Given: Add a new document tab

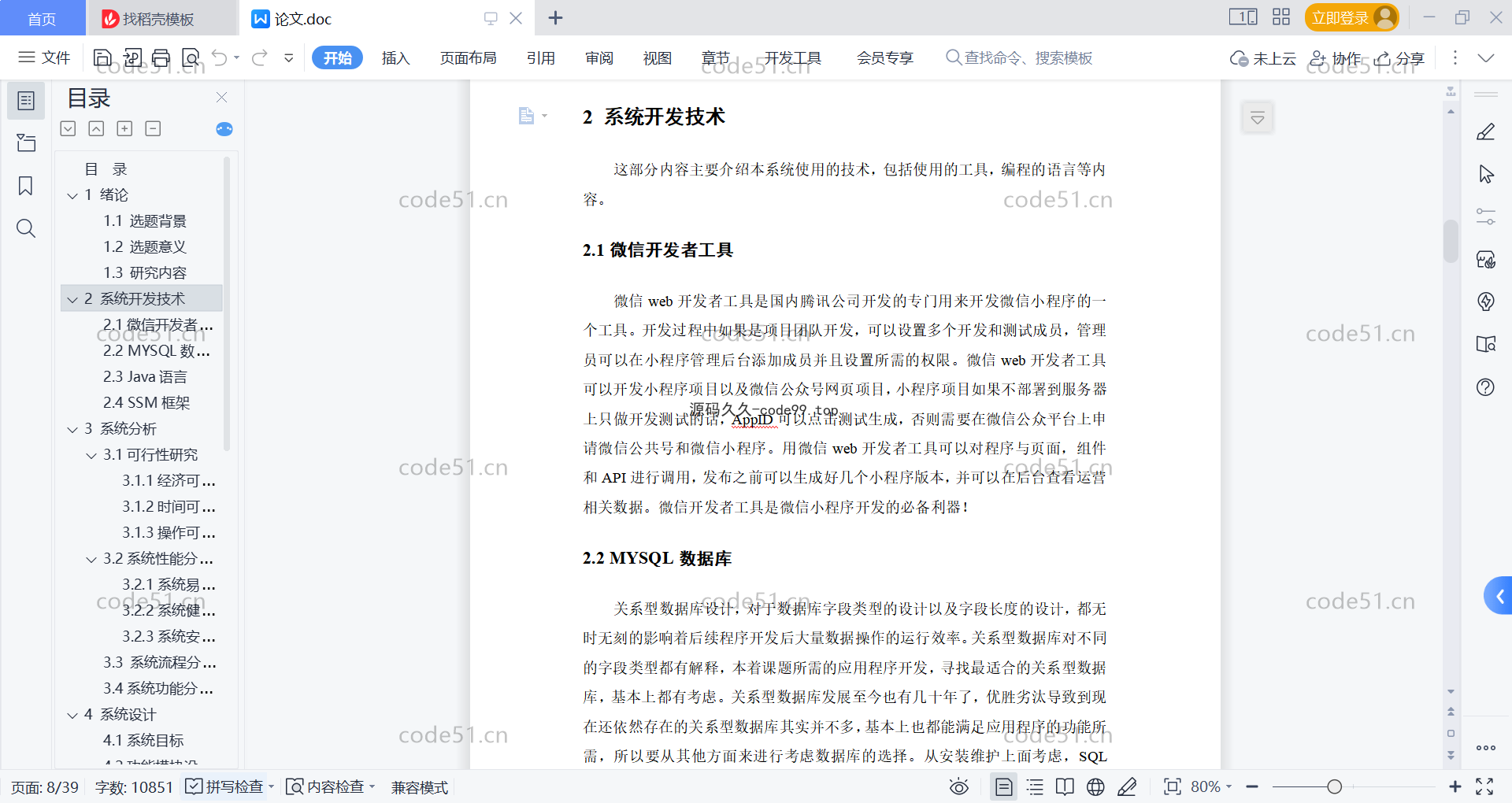Looking at the screenshot, I should (555, 17).
